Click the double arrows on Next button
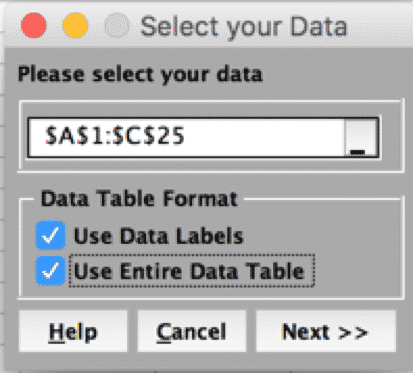The width and height of the screenshot is (413, 373). [x=353, y=332]
